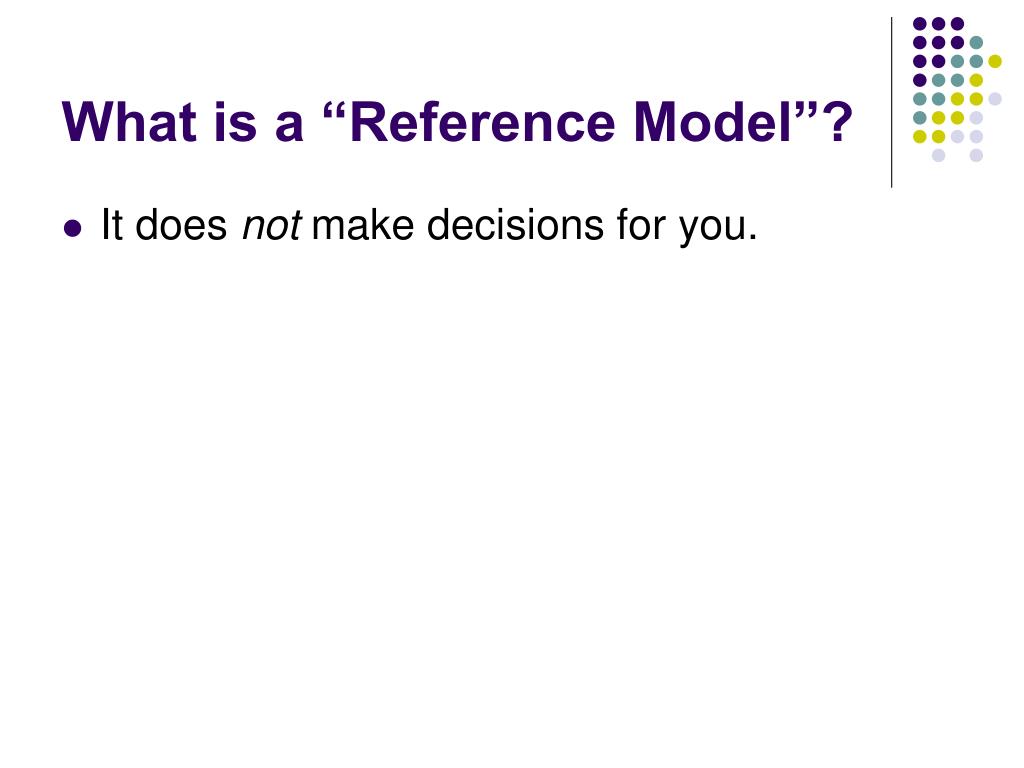Viewport: 1024px width, 768px height.
Task: Click the word "make" in the bullet text
Action: click(x=362, y=225)
